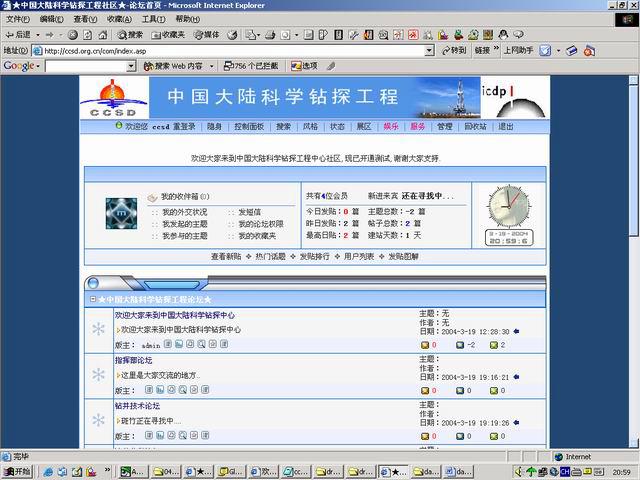Screen dimensions: 640x480
Task: Click the user avatar image
Action: (x=121, y=212)
